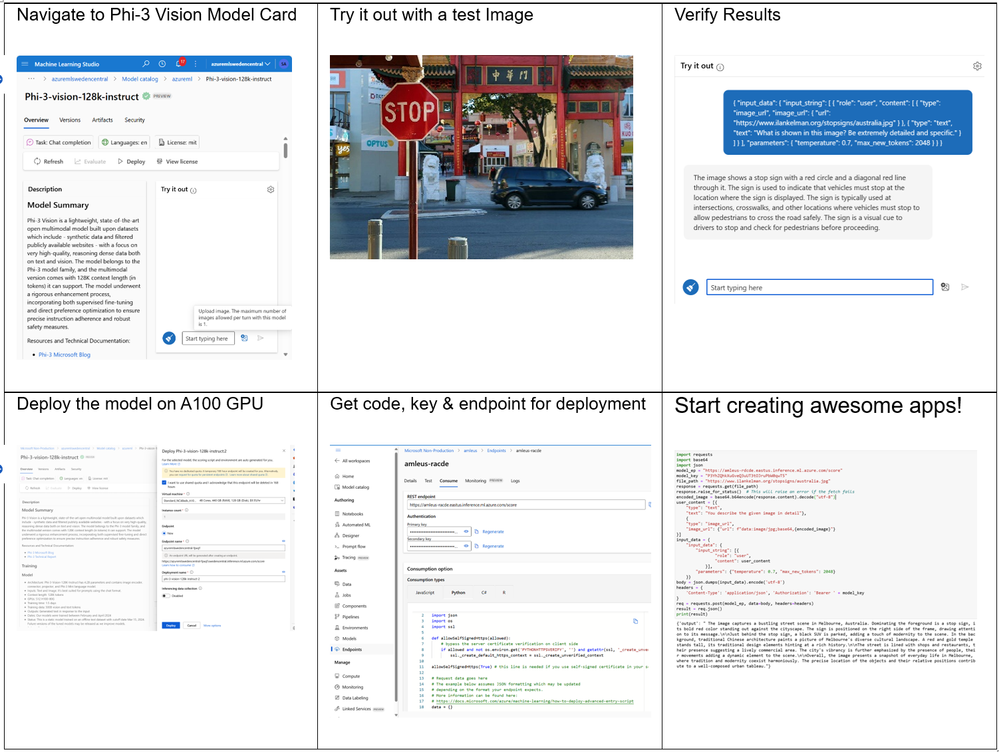Viewport: 999px width, 752px height.
Task: Click the verified green checkmark beside the model title
Action: coord(146,96)
